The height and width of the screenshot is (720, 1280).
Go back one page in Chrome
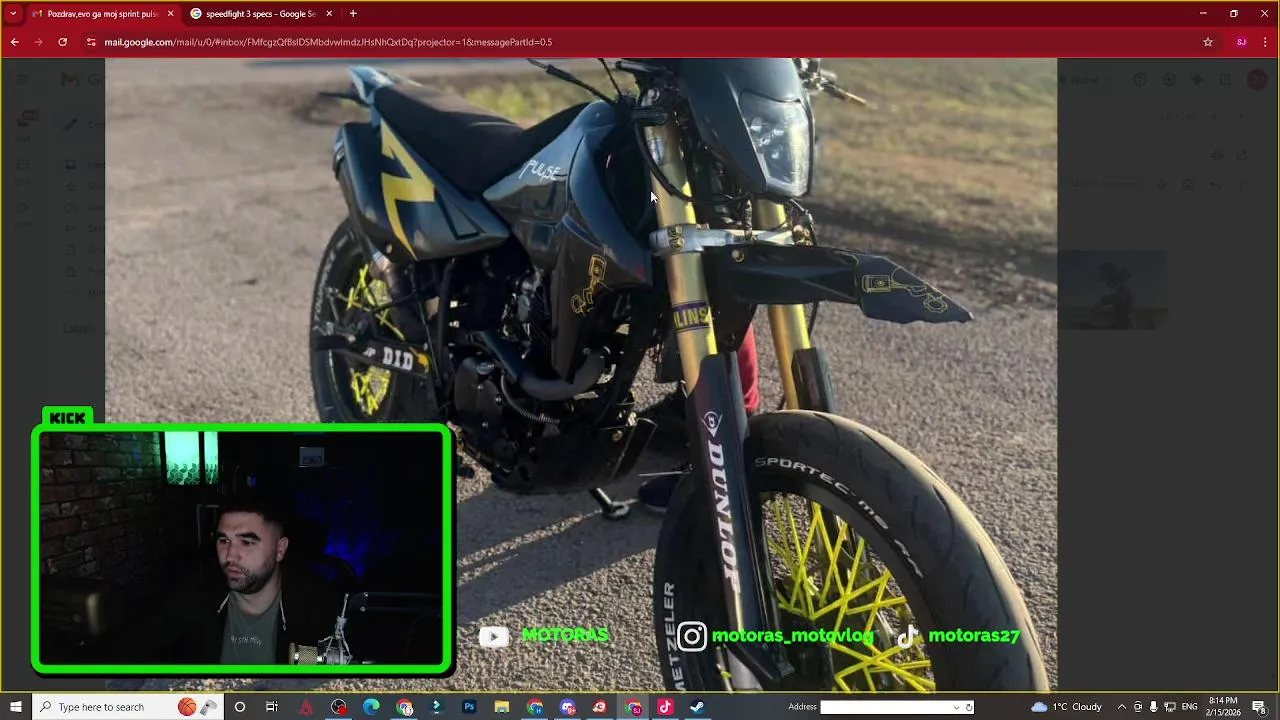(x=14, y=42)
